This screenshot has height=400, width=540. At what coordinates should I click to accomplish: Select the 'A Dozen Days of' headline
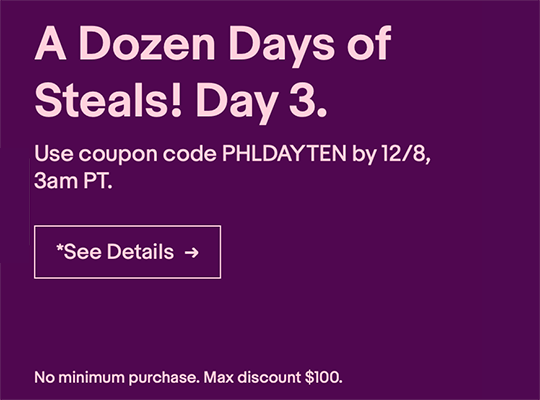[212, 45]
